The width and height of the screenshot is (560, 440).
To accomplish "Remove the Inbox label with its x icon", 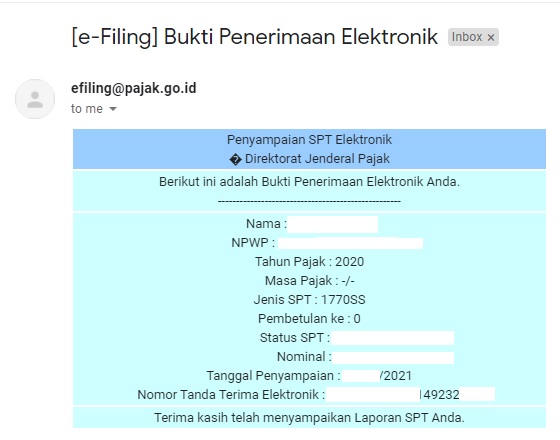I will 491,37.
